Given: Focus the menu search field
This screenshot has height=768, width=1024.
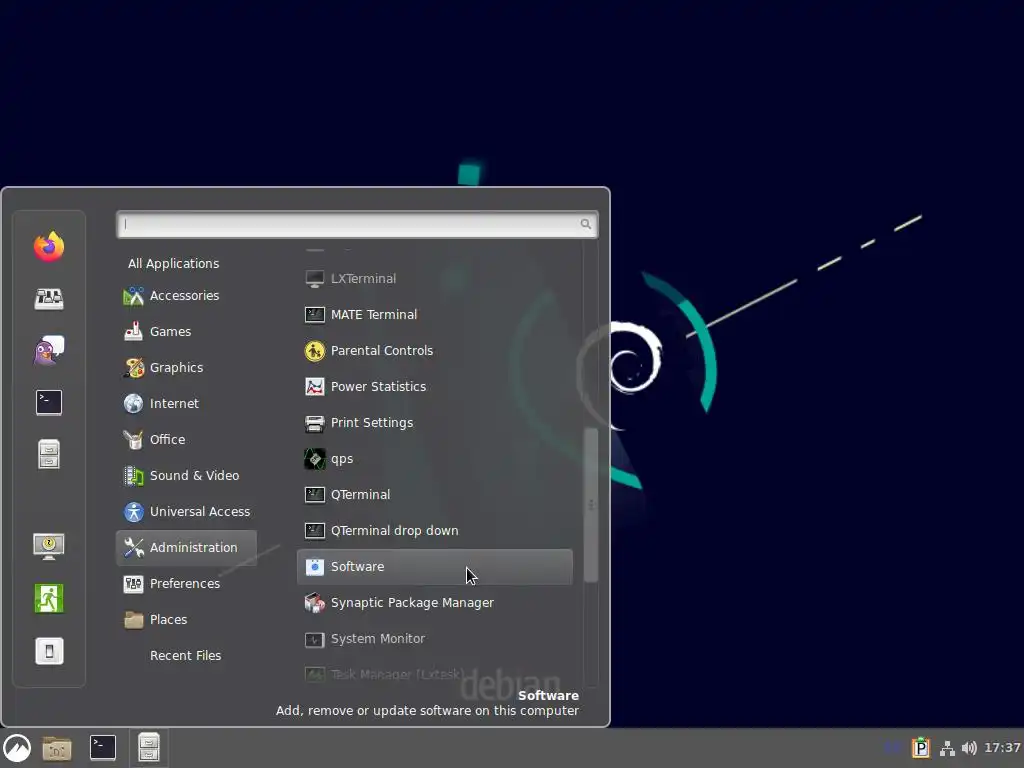Looking at the screenshot, I should coord(357,224).
